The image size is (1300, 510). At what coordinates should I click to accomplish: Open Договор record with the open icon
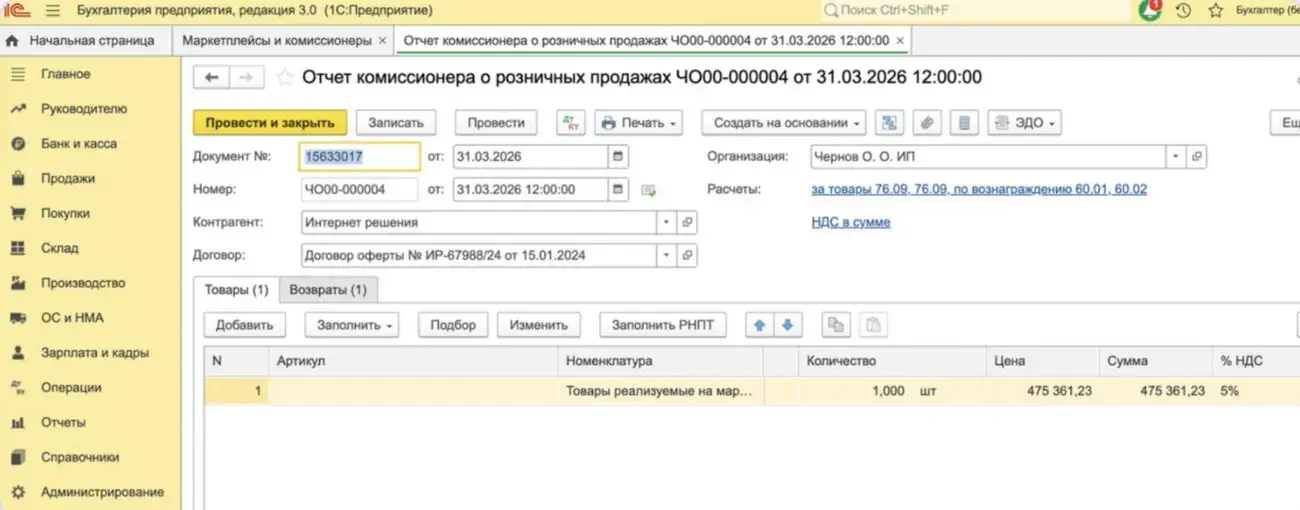pos(687,256)
